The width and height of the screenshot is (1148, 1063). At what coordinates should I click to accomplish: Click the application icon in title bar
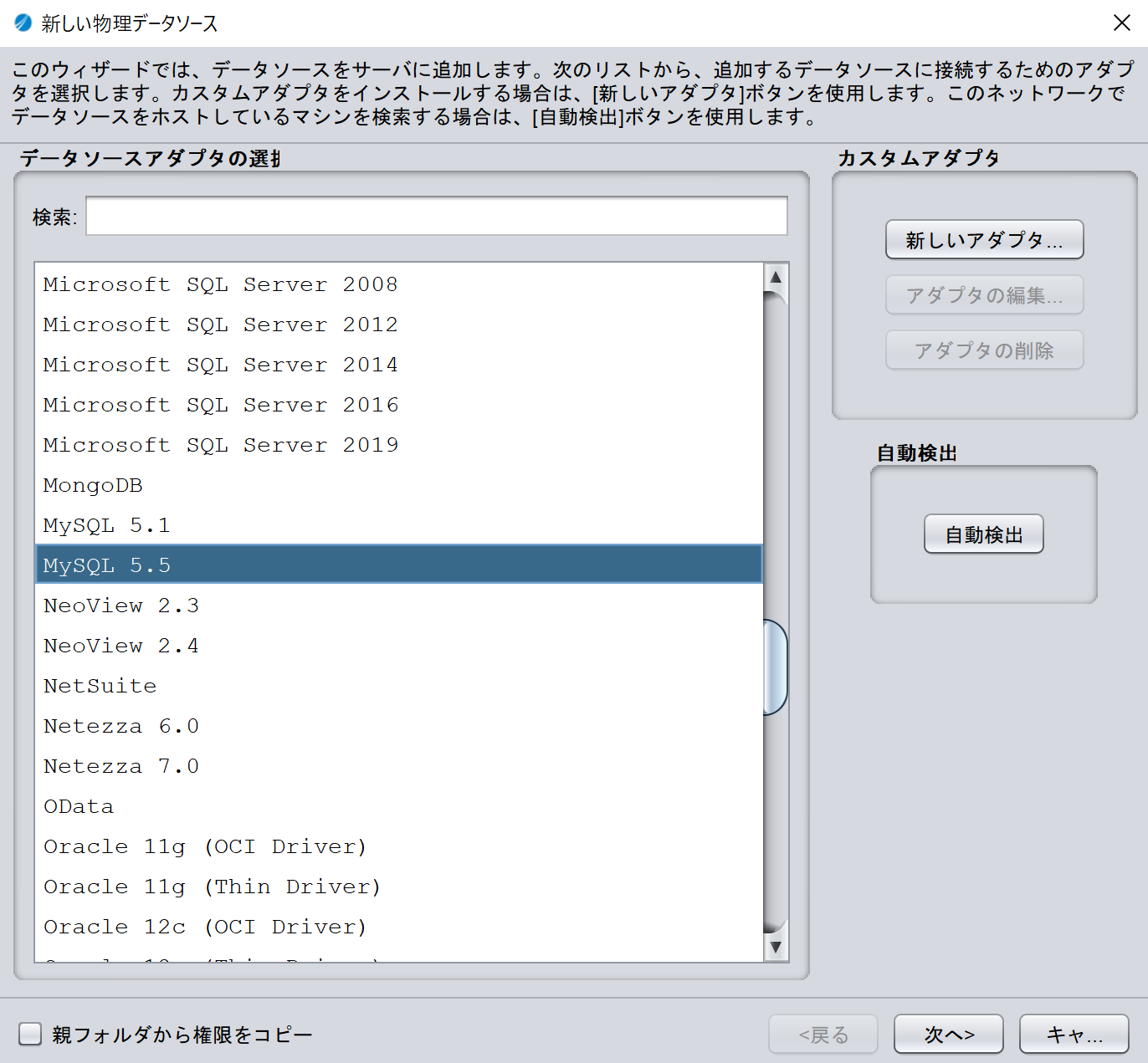coord(23,23)
